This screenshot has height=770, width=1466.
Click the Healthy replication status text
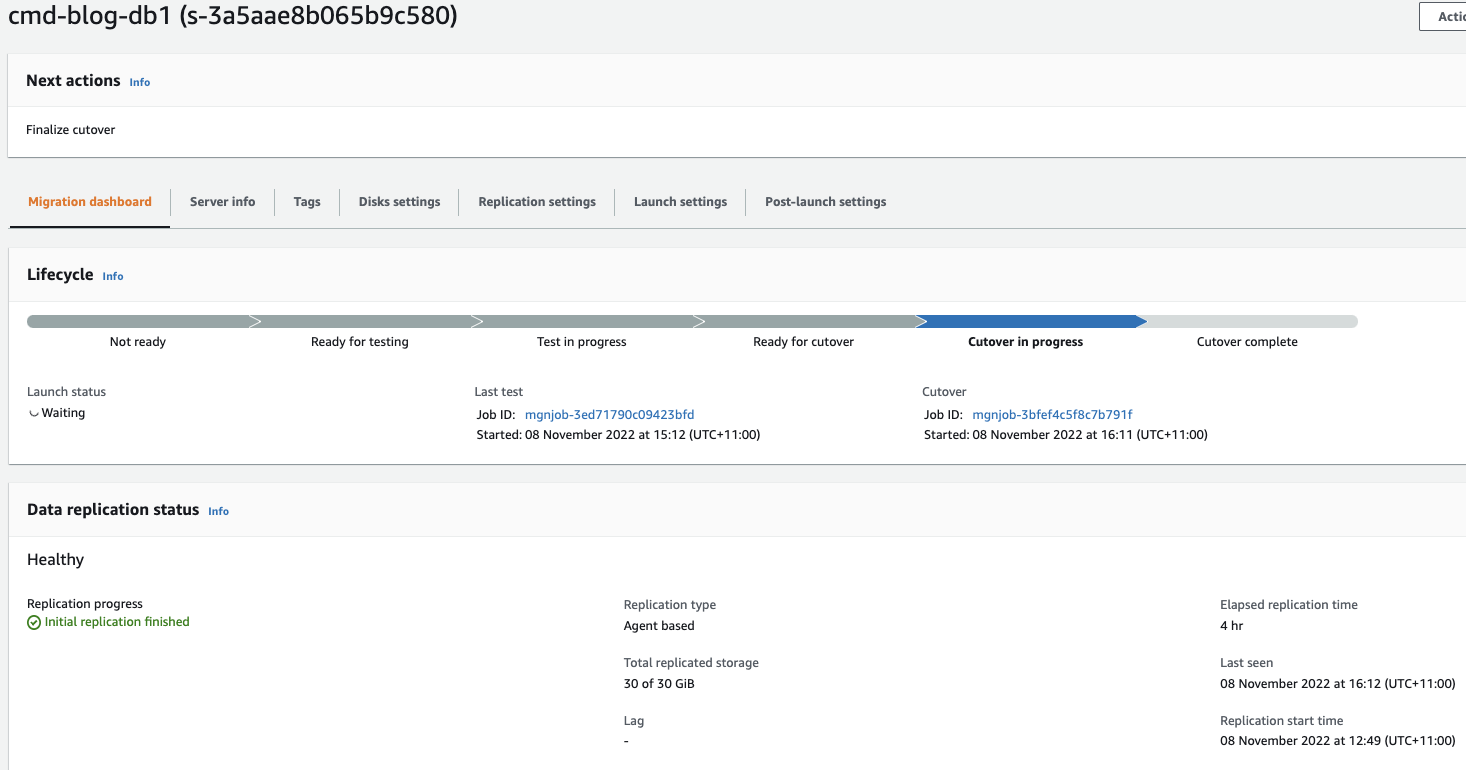55,560
